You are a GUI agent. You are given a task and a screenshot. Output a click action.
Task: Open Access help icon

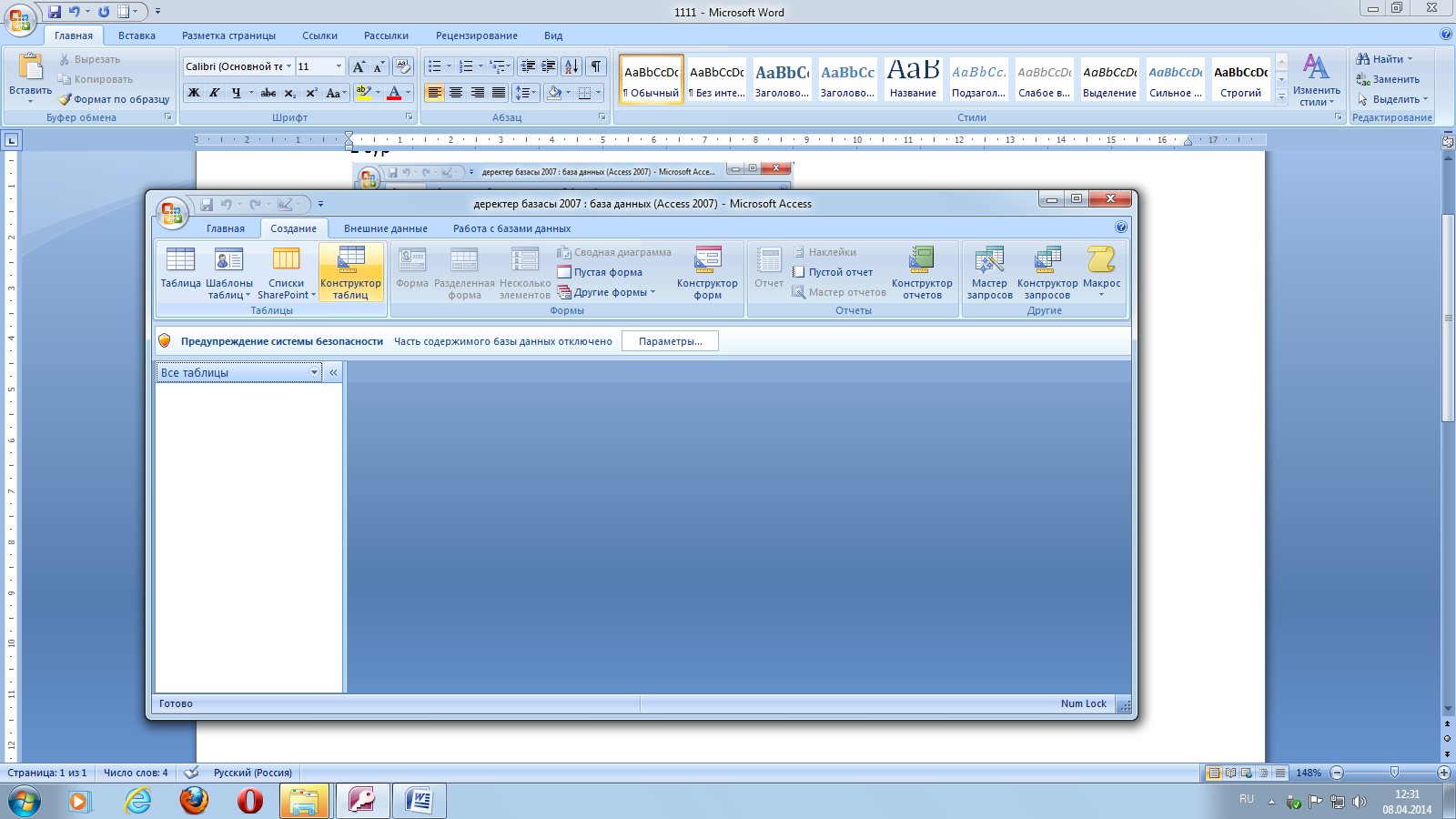(1121, 227)
